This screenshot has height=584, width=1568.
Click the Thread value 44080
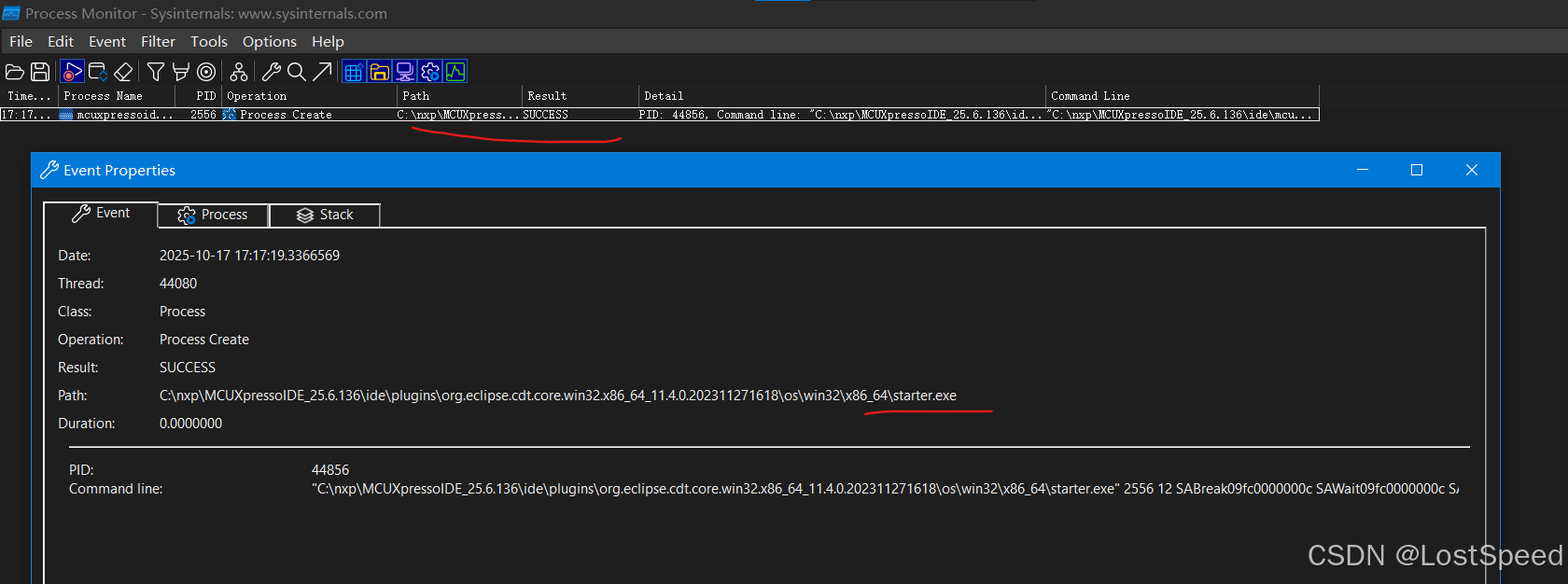[178, 284]
